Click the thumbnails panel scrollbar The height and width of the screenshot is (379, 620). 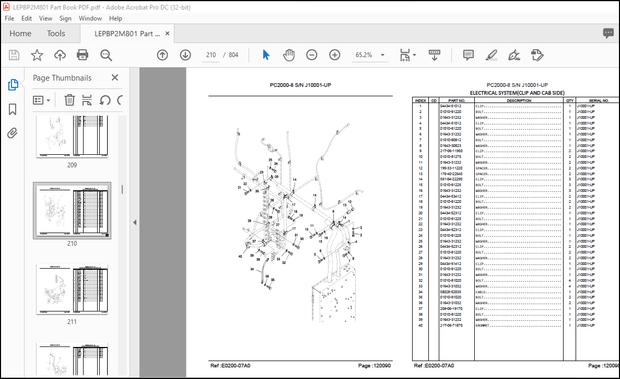(x=122, y=190)
